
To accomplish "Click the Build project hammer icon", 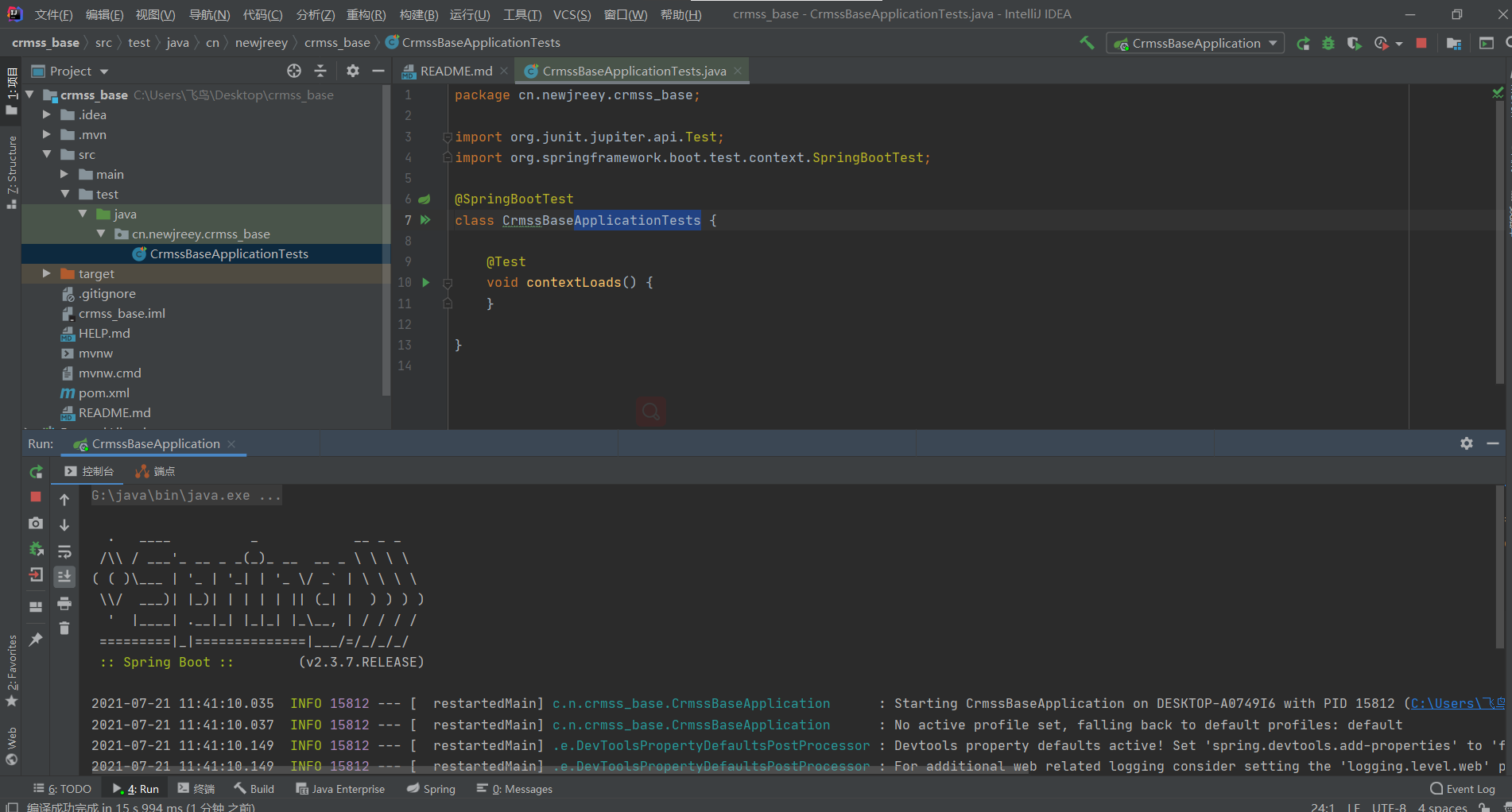I will 1086,43.
